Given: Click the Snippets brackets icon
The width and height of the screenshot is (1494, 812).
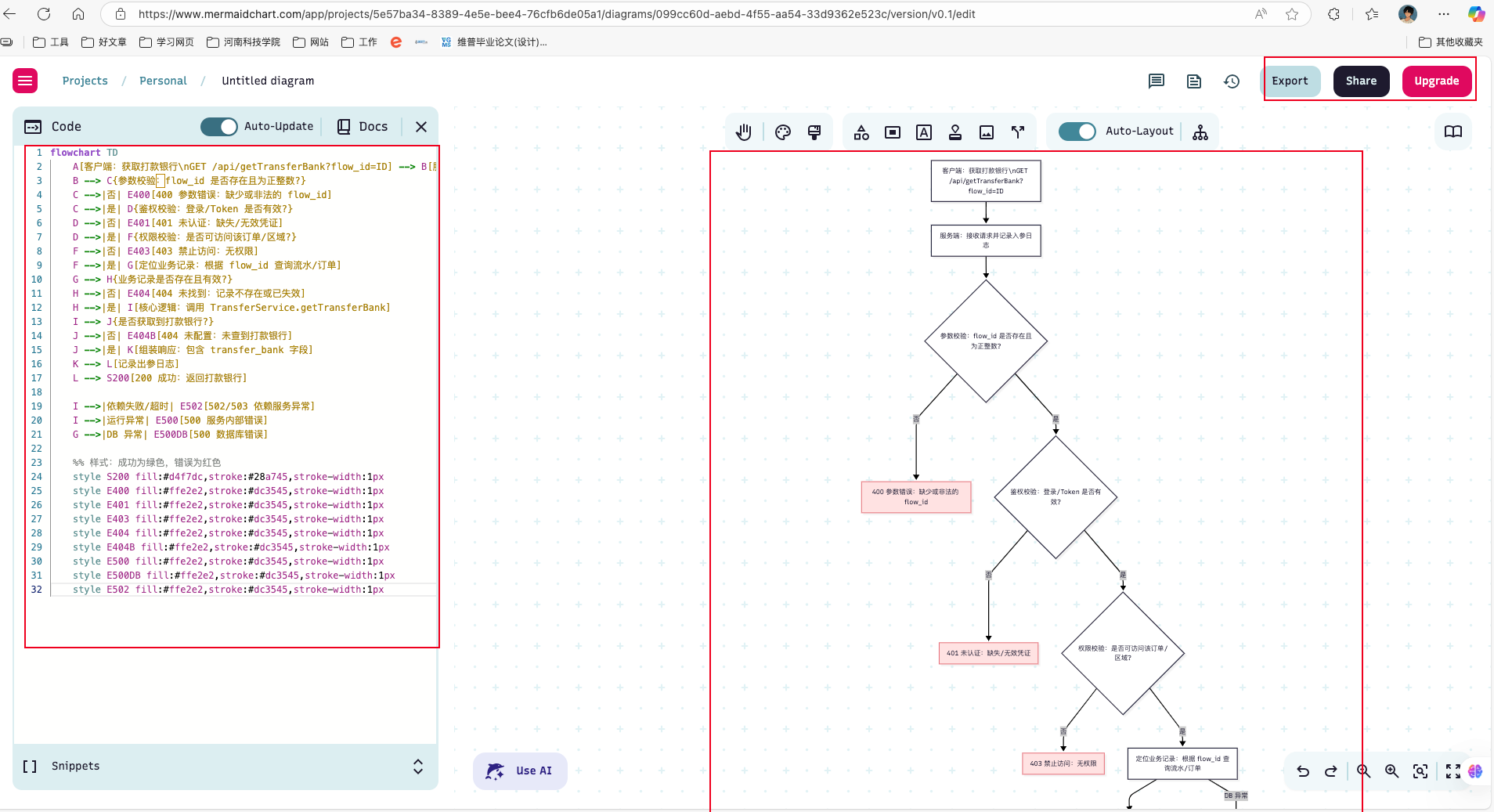Looking at the screenshot, I should [30, 767].
